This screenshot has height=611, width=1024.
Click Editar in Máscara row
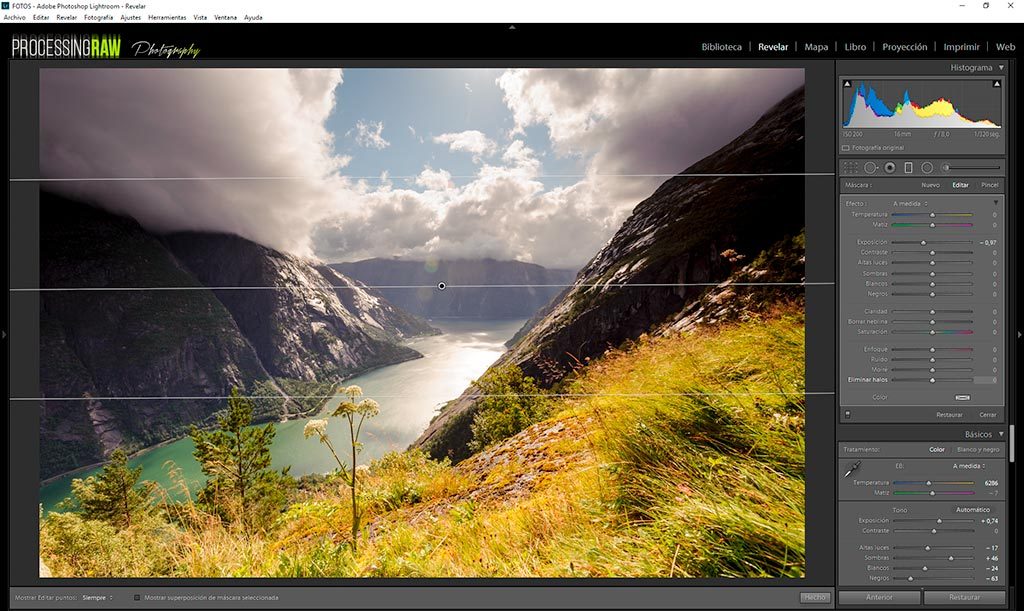[x=960, y=185]
